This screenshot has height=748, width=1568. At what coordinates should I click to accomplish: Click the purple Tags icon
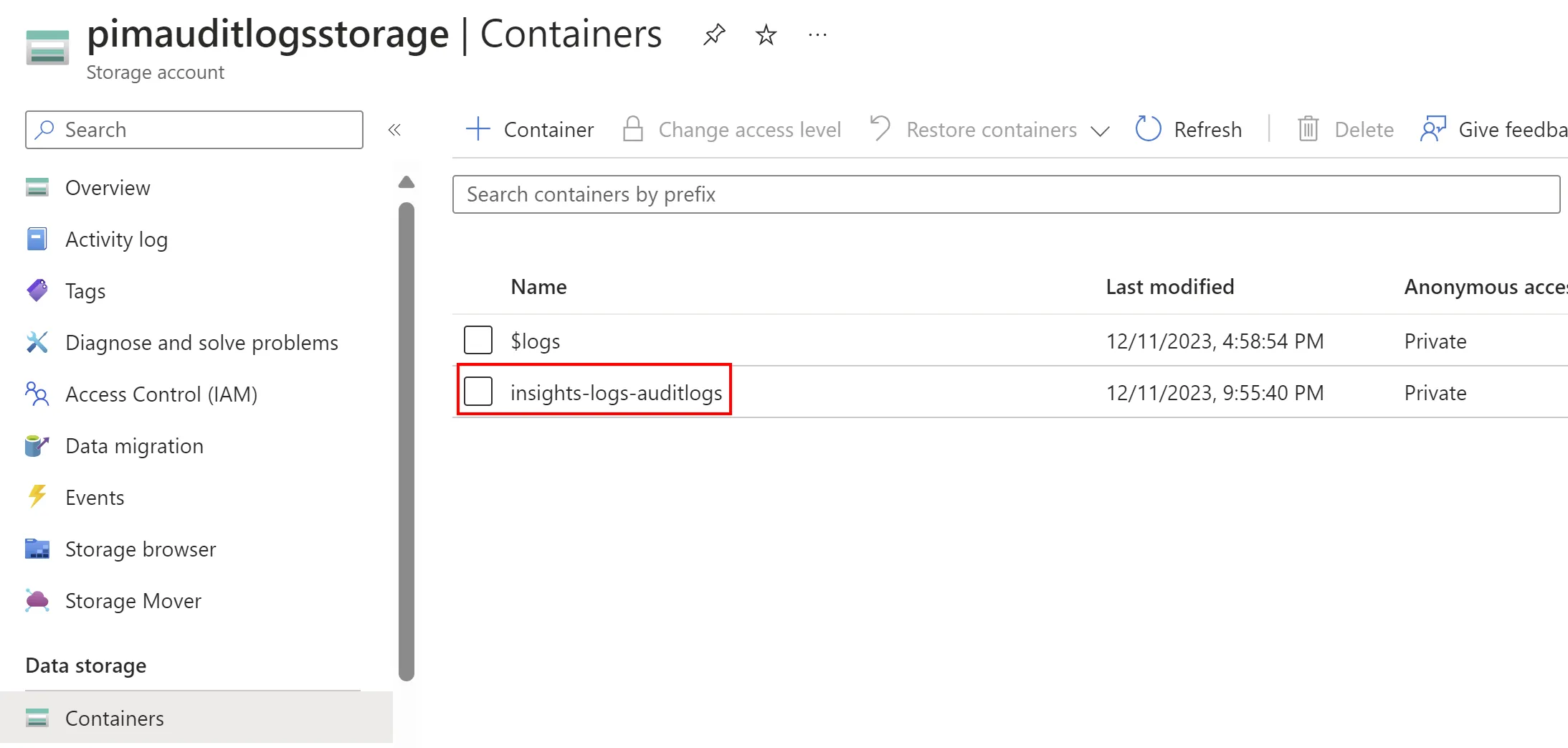tap(37, 290)
